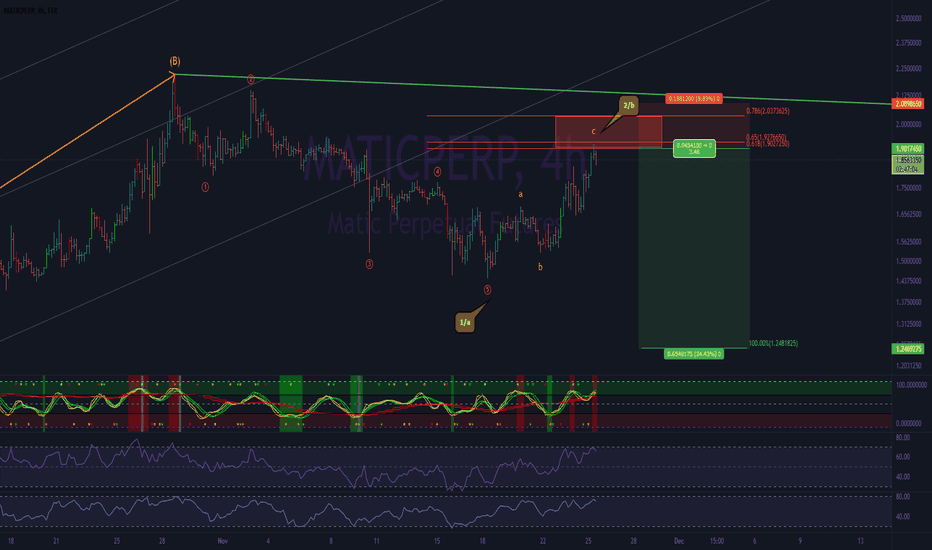This screenshot has width=932, height=550.
Task: Click the orange wave 'a' label
Action: point(521,194)
